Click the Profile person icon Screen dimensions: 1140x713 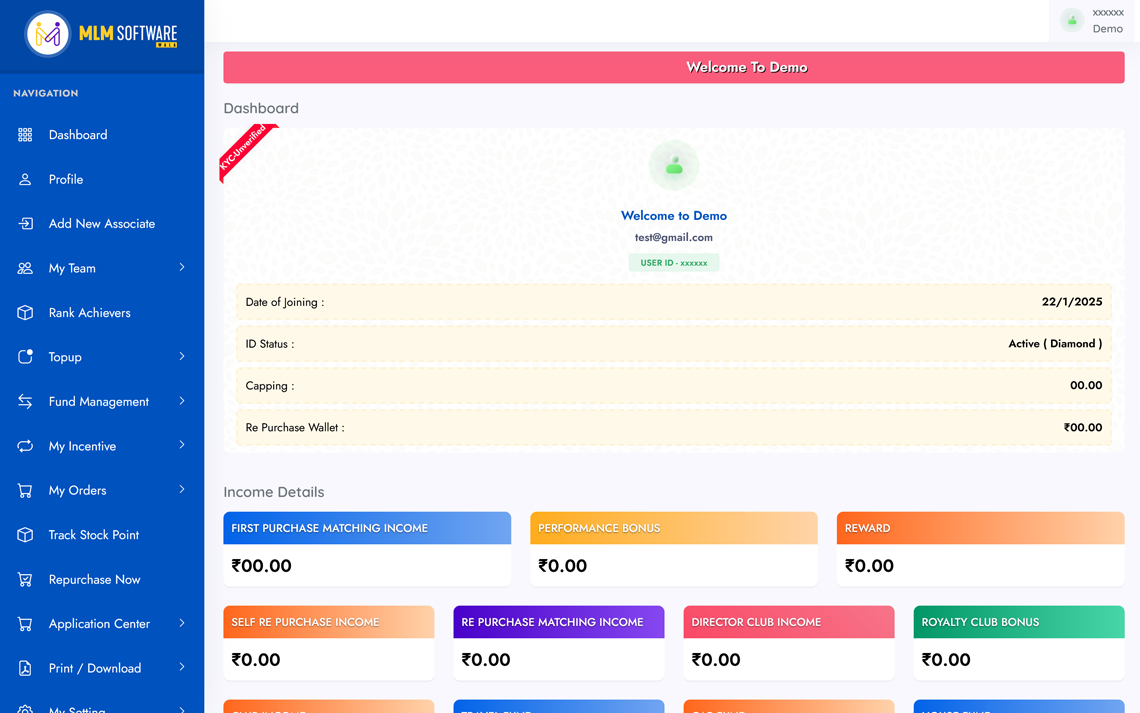(25, 180)
